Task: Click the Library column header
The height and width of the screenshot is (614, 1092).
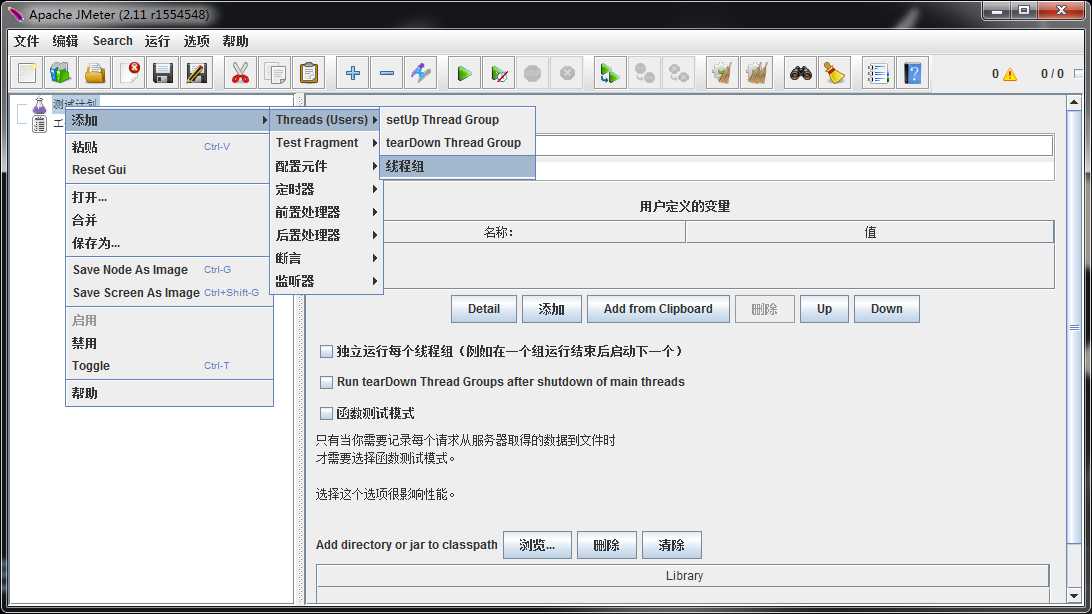Action: point(683,576)
